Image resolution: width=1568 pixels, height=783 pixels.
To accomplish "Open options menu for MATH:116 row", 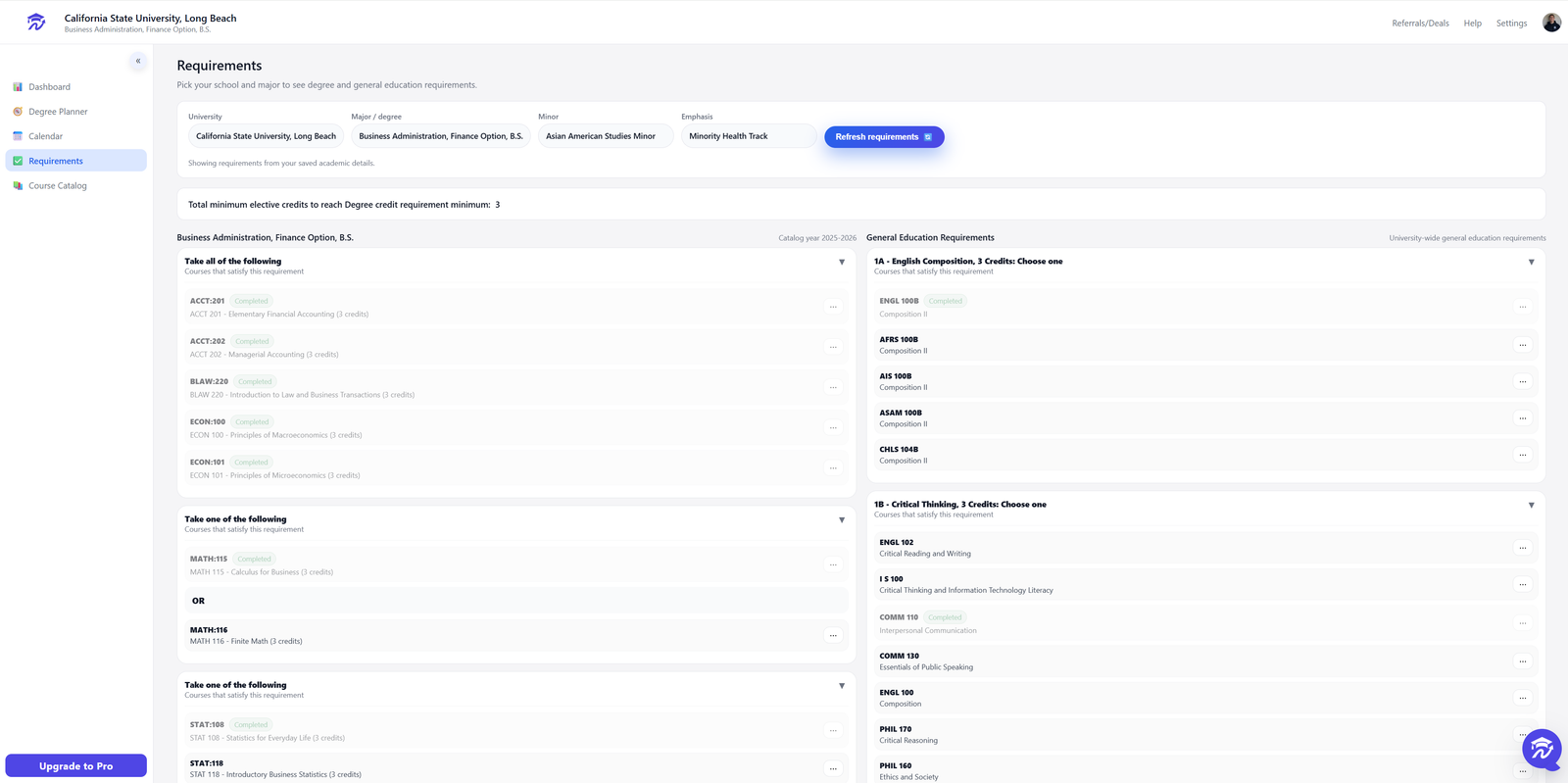I will tap(833, 635).
